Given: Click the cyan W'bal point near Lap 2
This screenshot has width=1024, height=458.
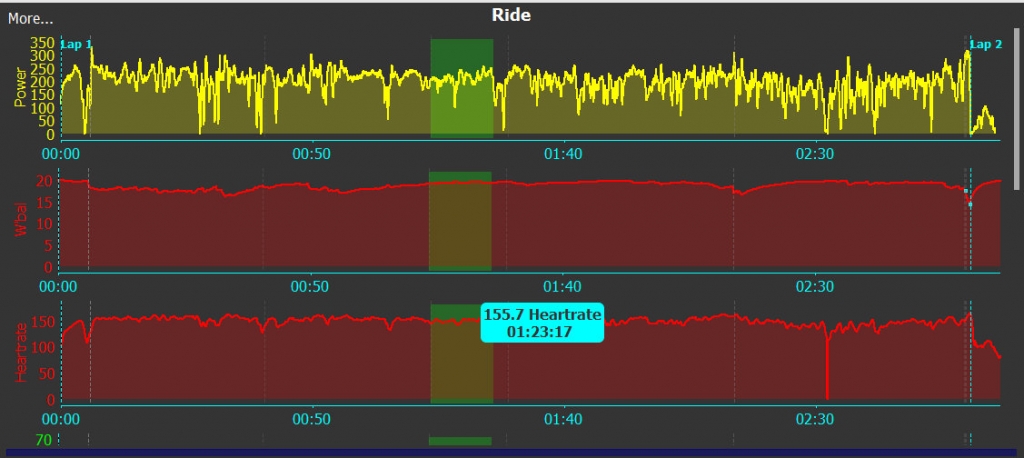Looking at the screenshot, I should pos(969,204).
